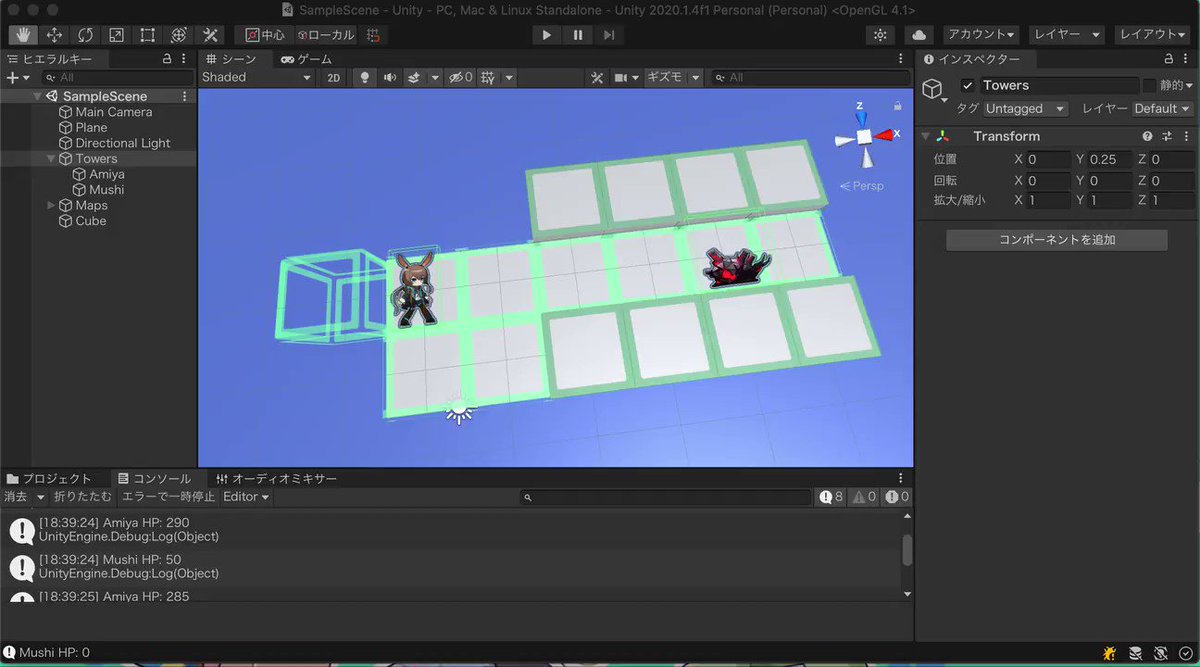1200x667 pixels.
Task: Open the レイヤー dropdown in top toolbar
Action: coord(1067,35)
